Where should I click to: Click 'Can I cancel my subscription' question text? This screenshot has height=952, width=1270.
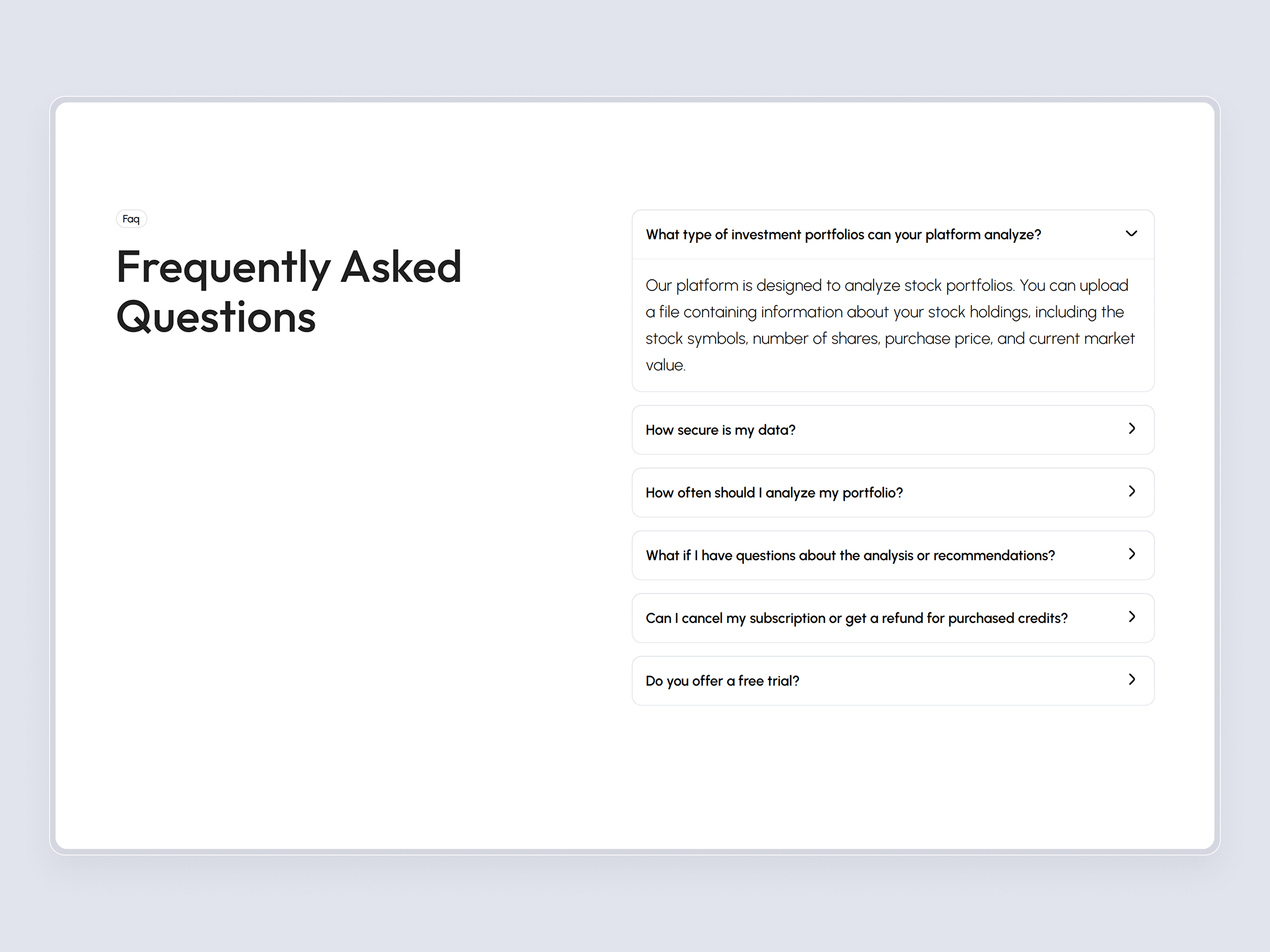856,618
